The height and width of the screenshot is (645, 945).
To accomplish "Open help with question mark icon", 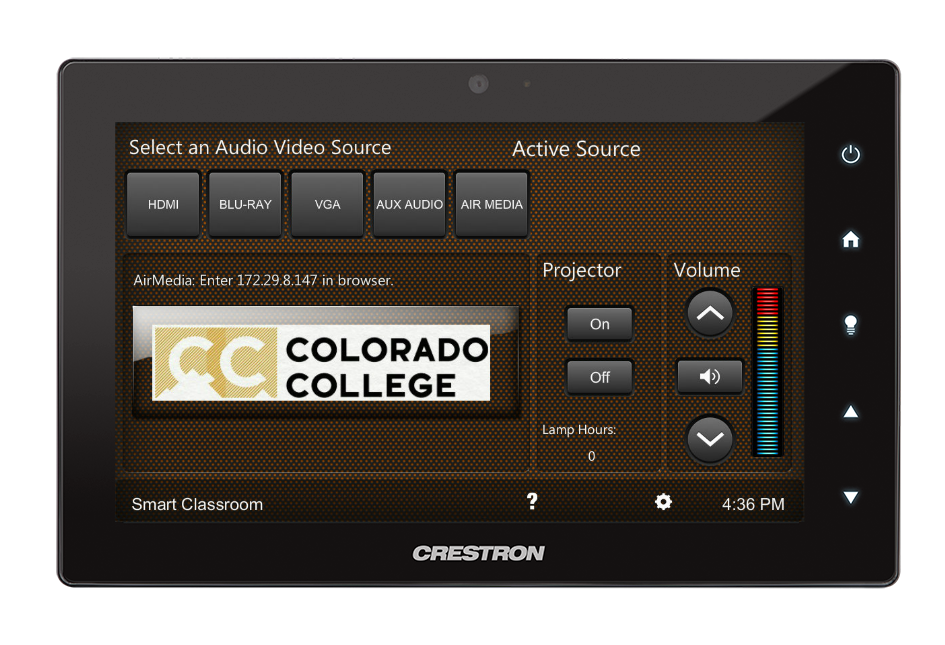I will pos(532,502).
